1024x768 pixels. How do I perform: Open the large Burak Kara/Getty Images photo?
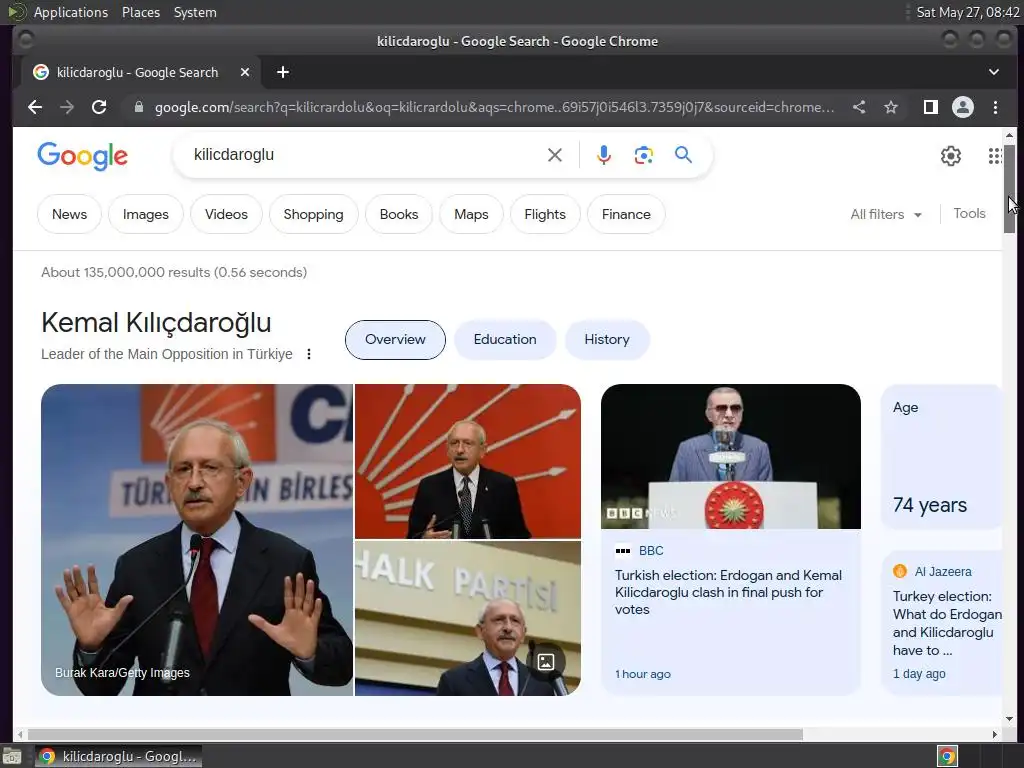(197, 540)
